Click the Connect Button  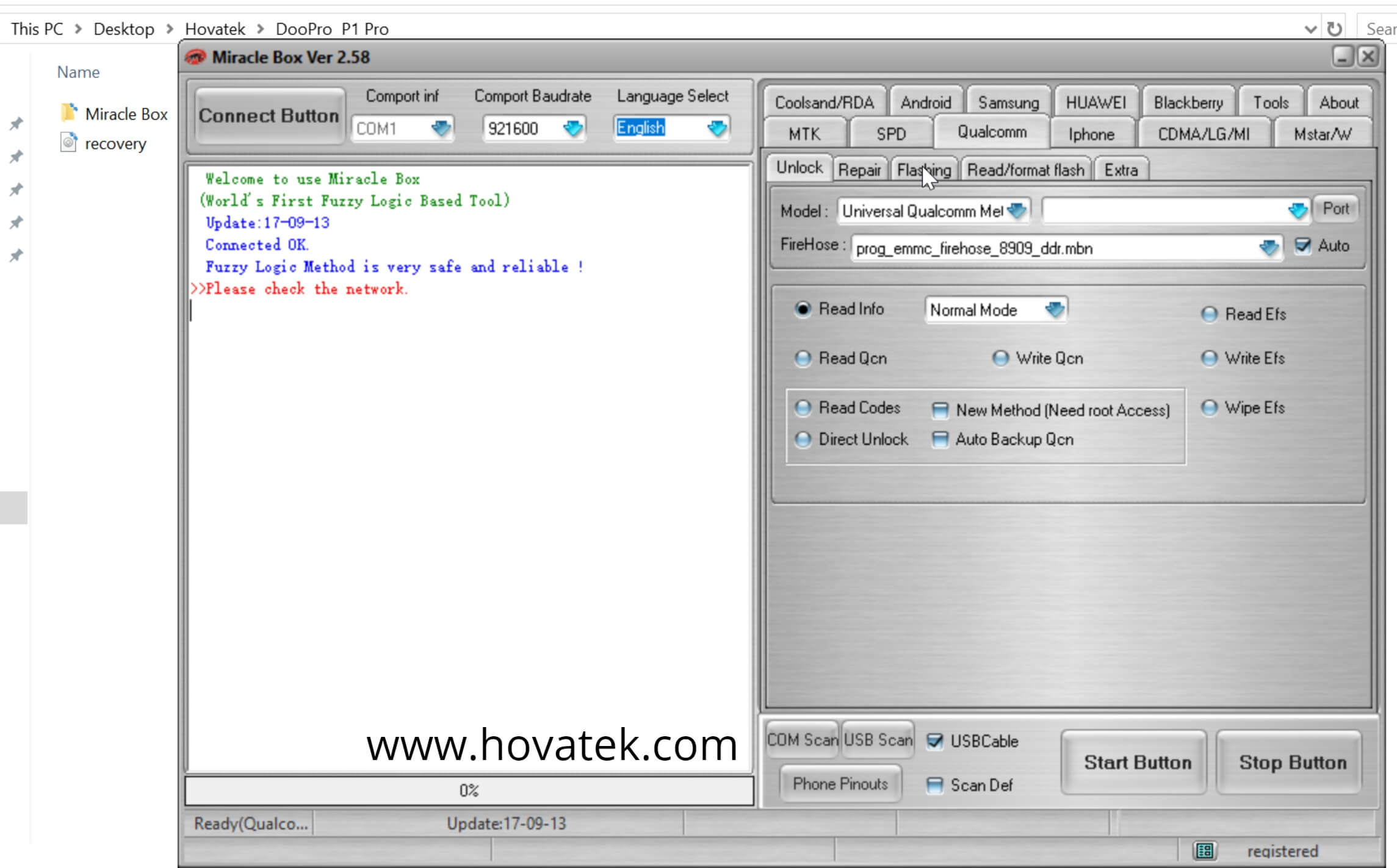point(269,115)
